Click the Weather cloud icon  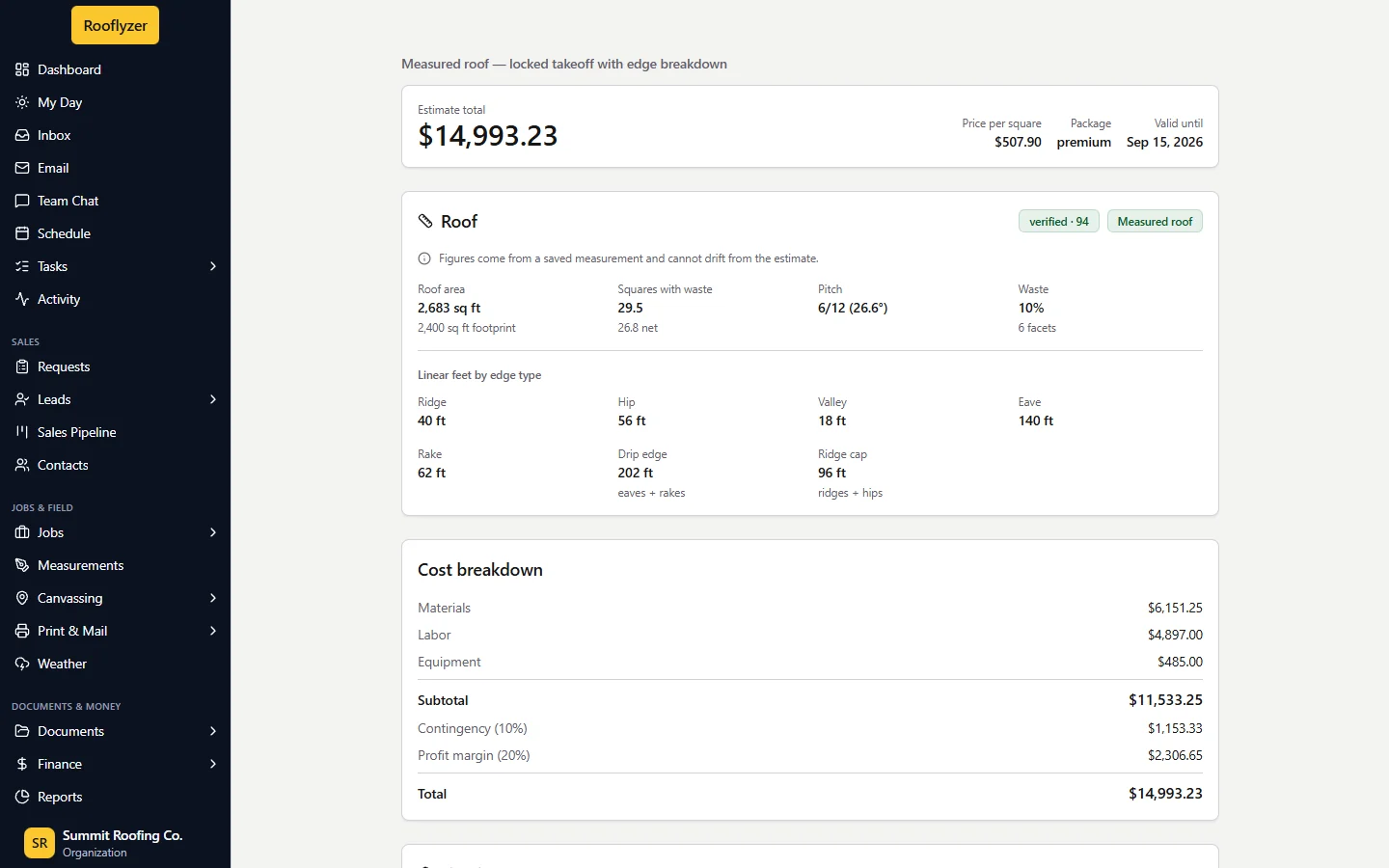point(22,664)
